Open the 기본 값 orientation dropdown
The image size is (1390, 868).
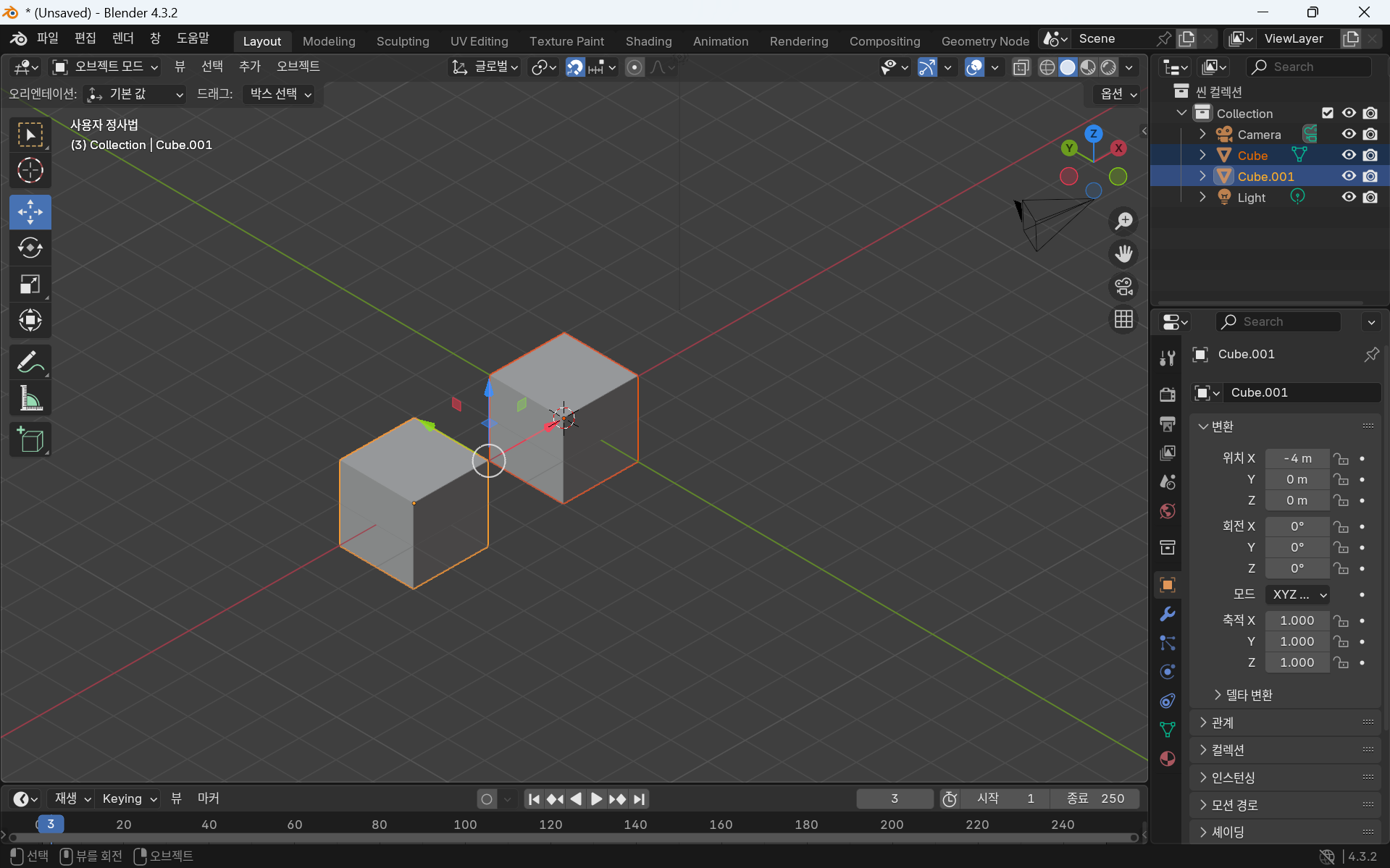(x=135, y=94)
